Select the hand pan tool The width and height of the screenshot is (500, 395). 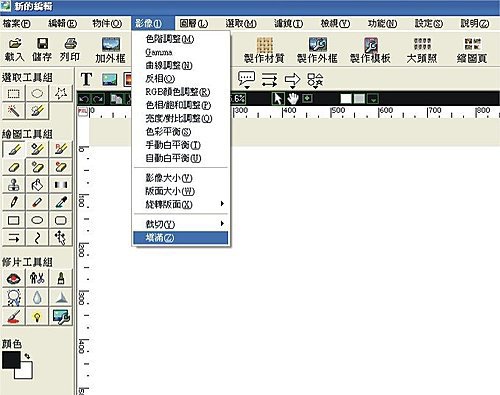coord(293,98)
